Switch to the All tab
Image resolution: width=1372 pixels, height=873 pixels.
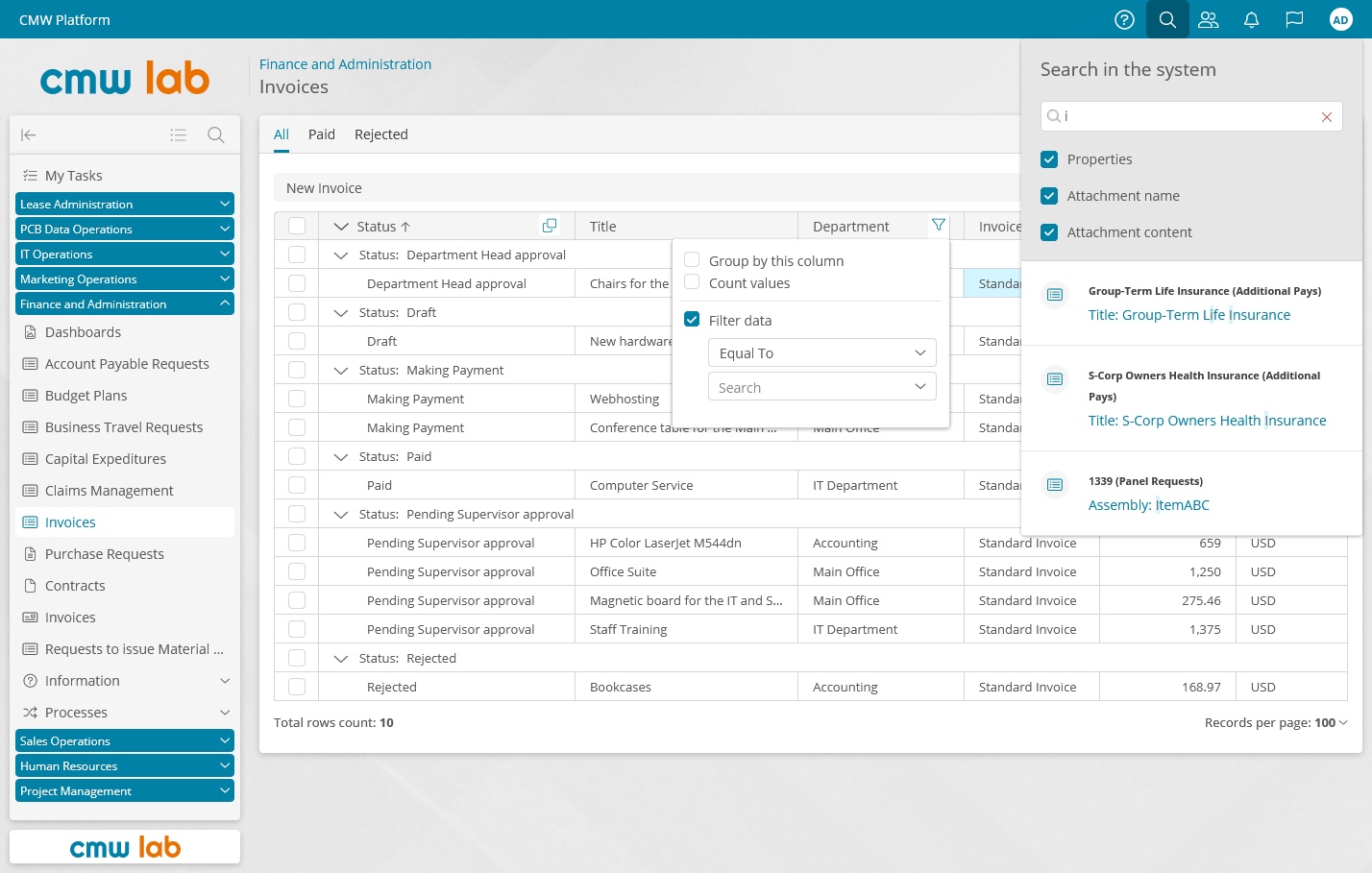(x=282, y=134)
